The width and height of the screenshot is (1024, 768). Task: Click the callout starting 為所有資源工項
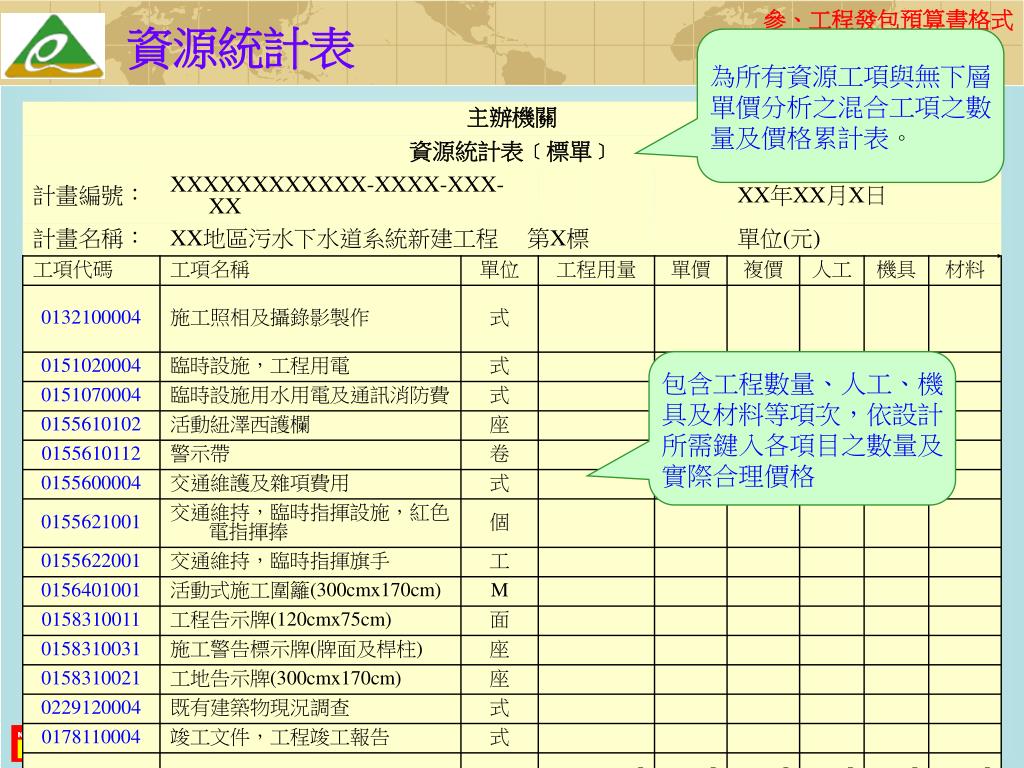click(x=850, y=106)
